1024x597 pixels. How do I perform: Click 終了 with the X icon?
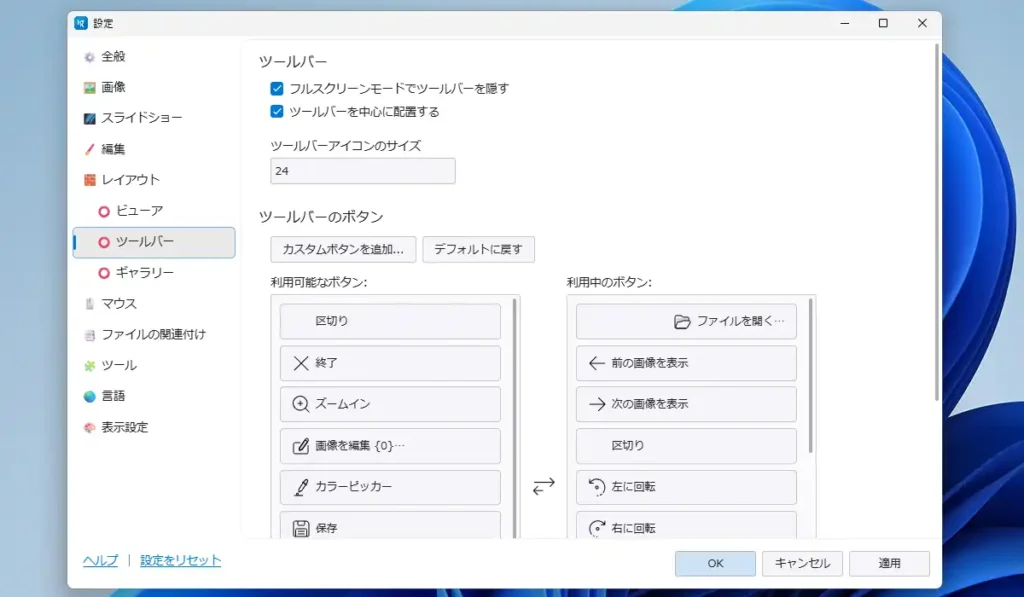click(390, 362)
